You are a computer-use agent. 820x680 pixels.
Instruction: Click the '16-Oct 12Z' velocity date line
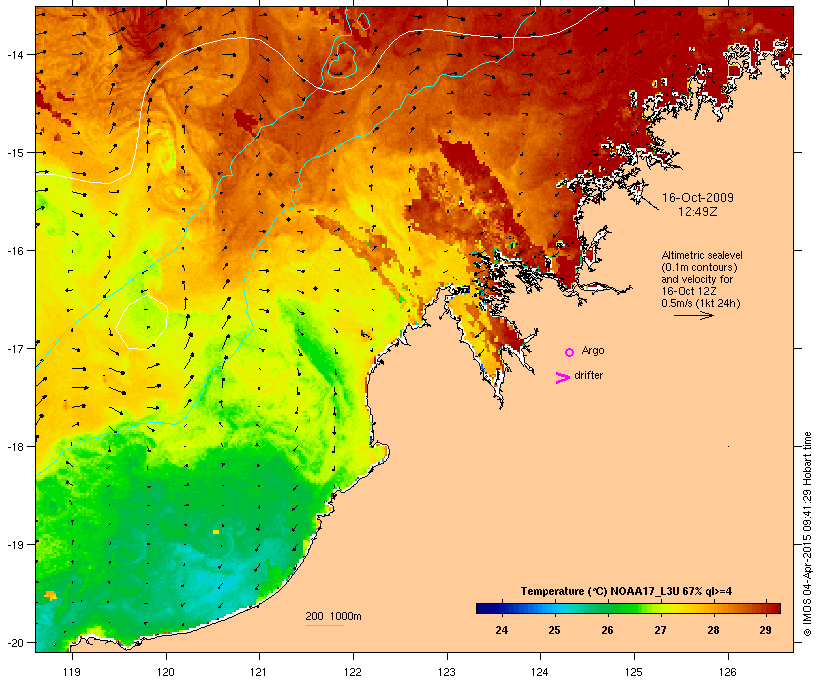[x=689, y=291]
